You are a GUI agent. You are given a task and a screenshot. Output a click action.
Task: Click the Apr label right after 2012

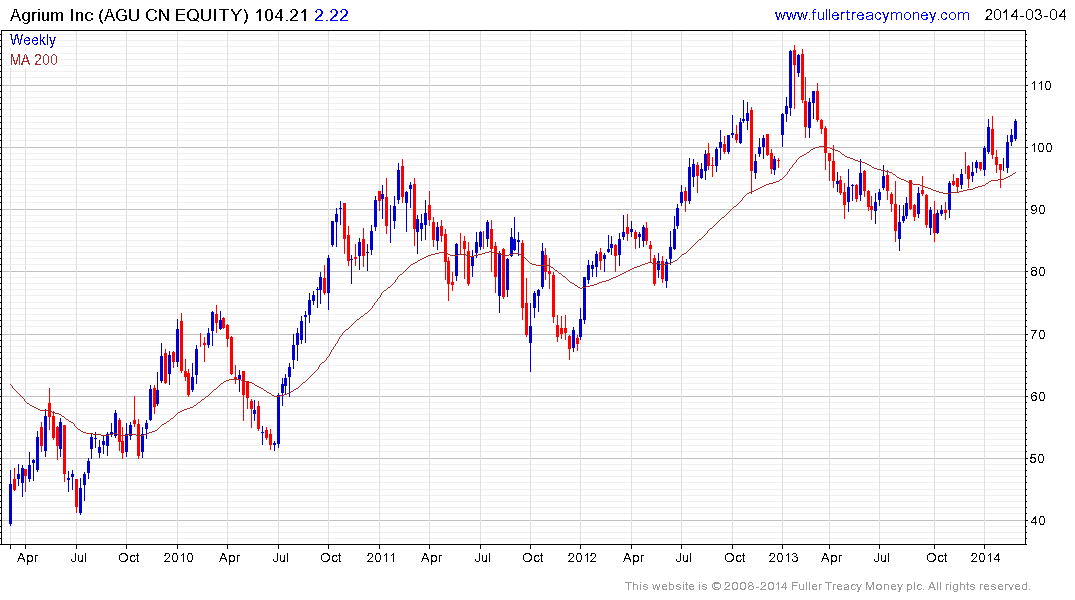point(633,557)
